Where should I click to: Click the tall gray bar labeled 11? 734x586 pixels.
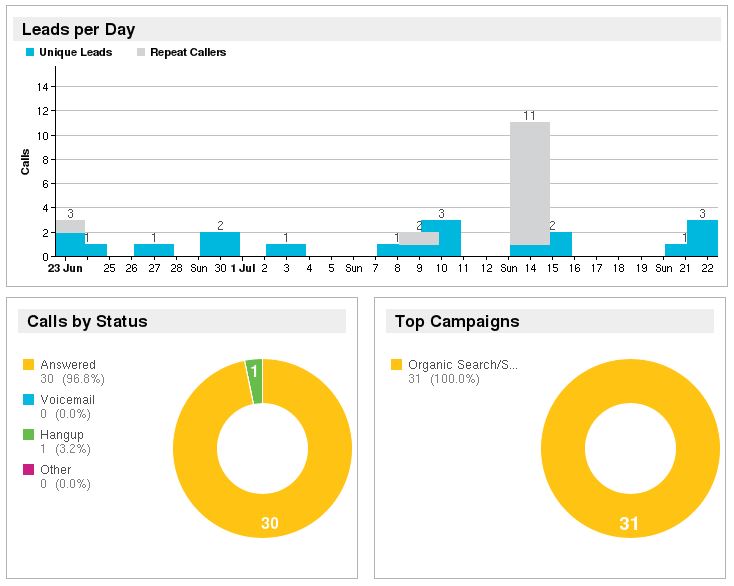click(x=530, y=183)
